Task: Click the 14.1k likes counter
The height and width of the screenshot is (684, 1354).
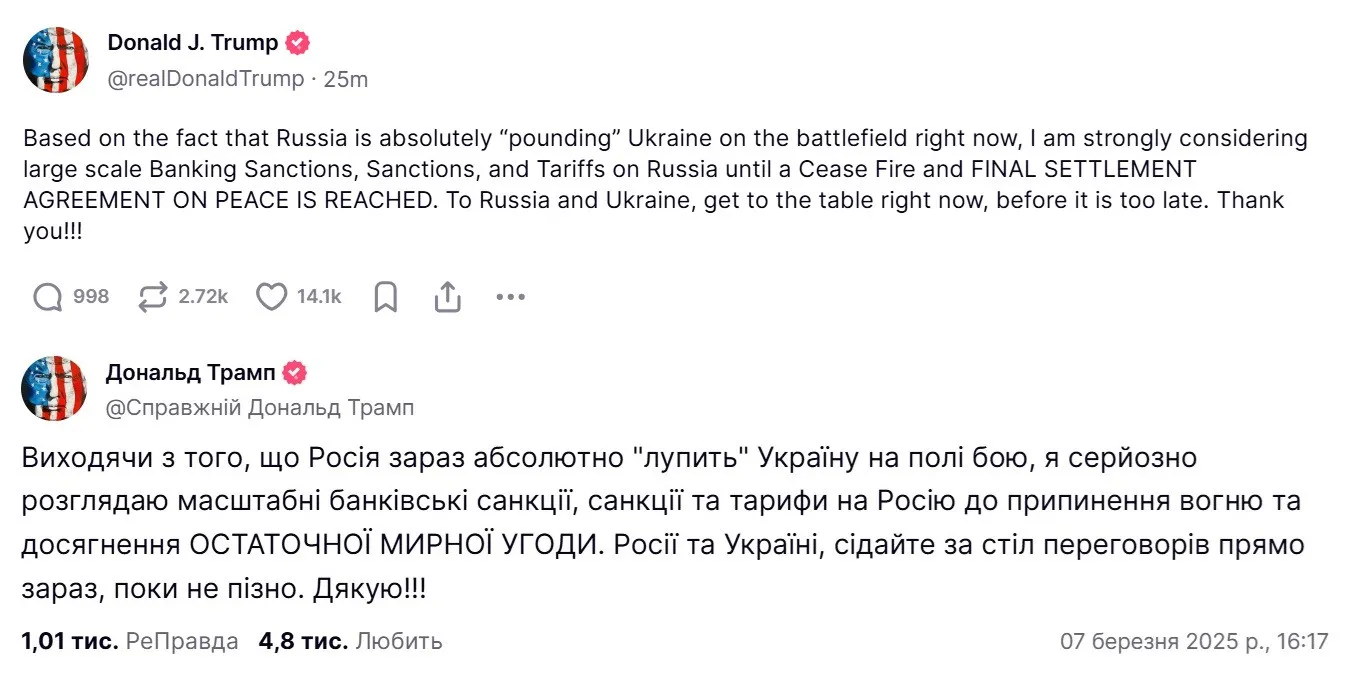Action: 318,296
